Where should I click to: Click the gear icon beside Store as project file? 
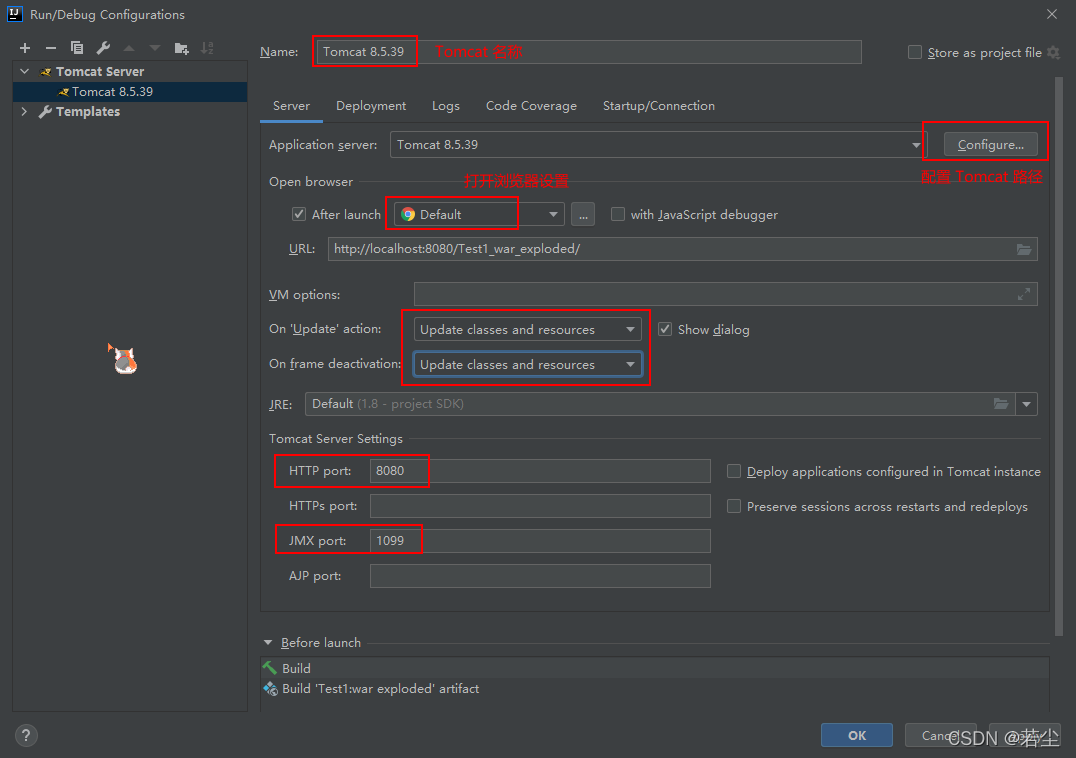pos(1054,53)
